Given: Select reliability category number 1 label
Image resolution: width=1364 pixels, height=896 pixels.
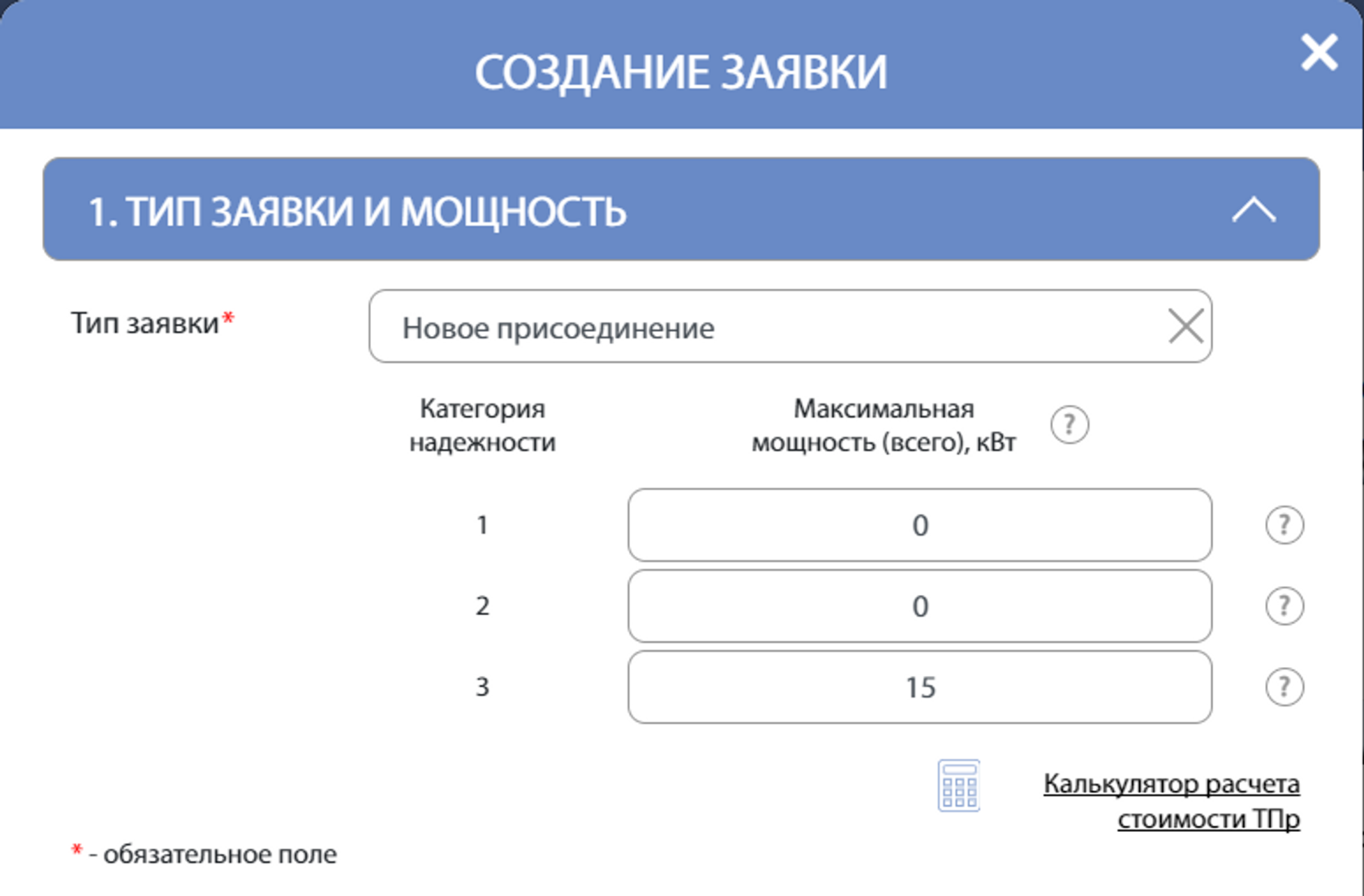Looking at the screenshot, I should tap(482, 525).
